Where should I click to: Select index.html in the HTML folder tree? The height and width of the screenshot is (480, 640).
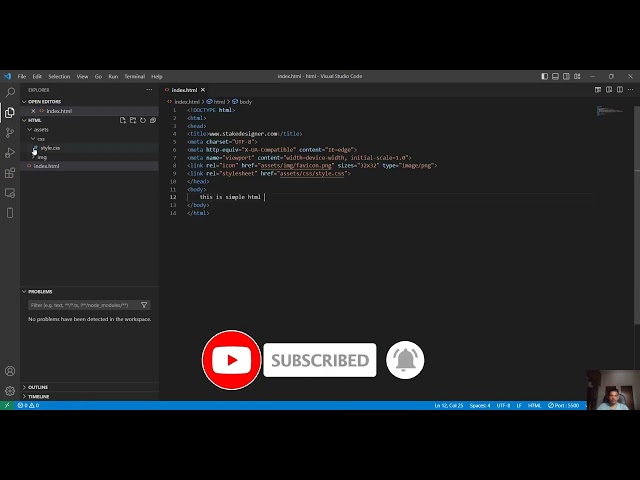click(47, 166)
